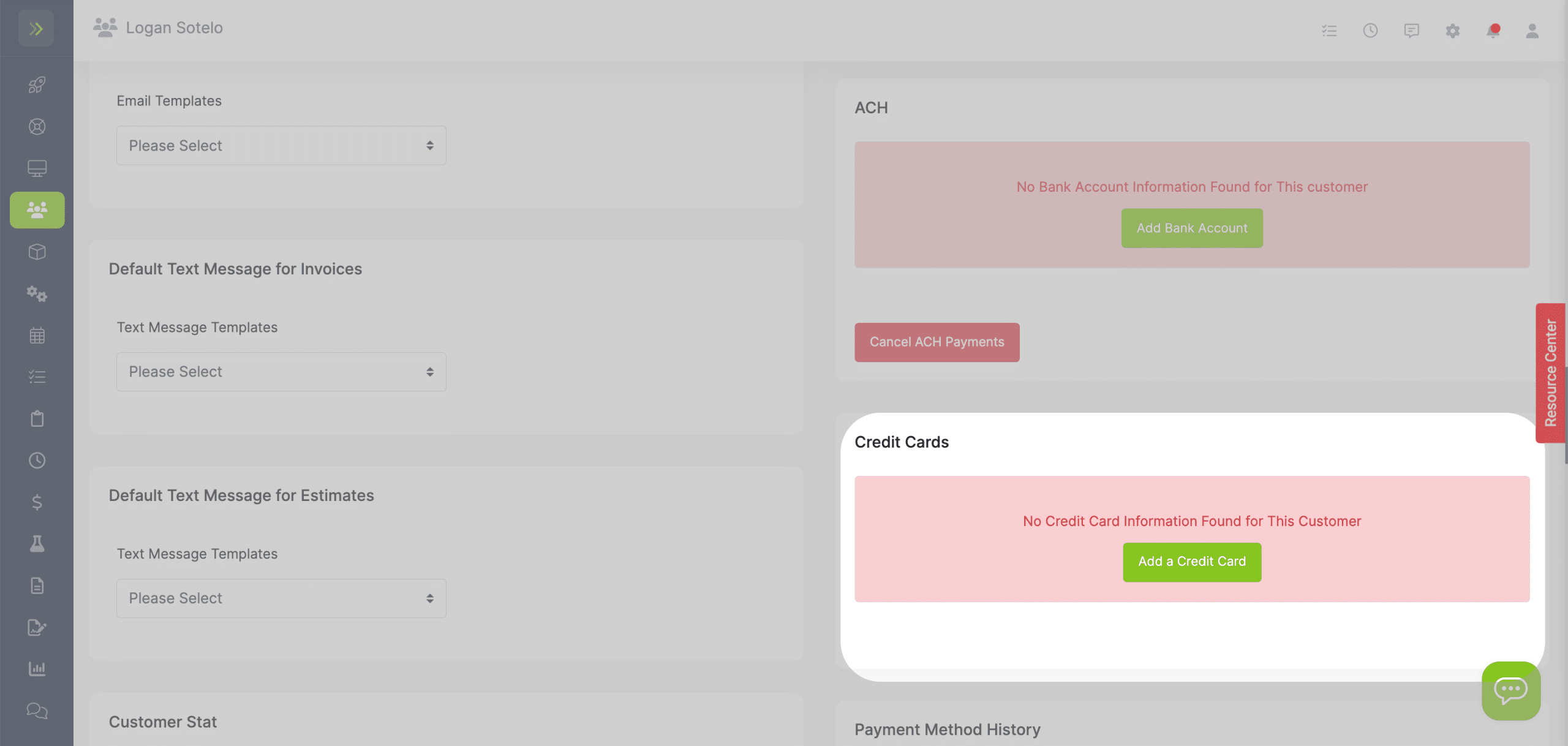This screenshot has width=1568, height=746.
Task: Click the No Credit Card Information Found message
Action: [x=1192, y=521]
